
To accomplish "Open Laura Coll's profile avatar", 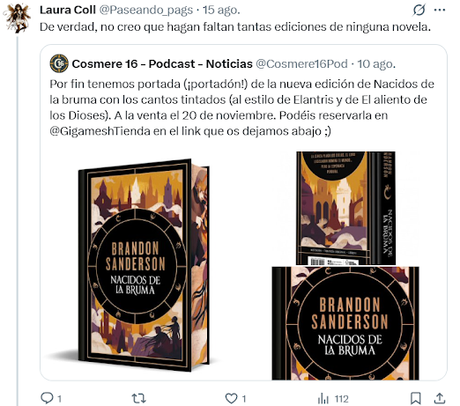I will point(17,18).
